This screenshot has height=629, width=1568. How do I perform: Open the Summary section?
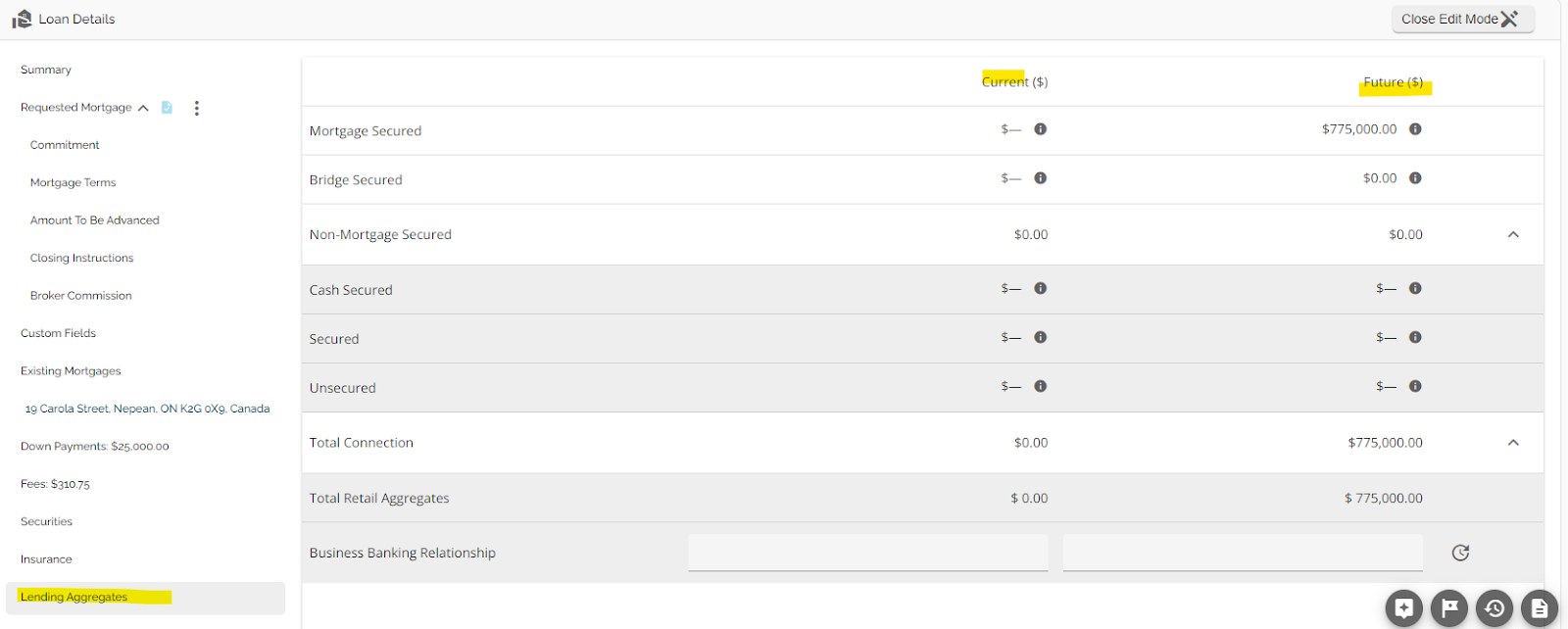pos(46,70)
